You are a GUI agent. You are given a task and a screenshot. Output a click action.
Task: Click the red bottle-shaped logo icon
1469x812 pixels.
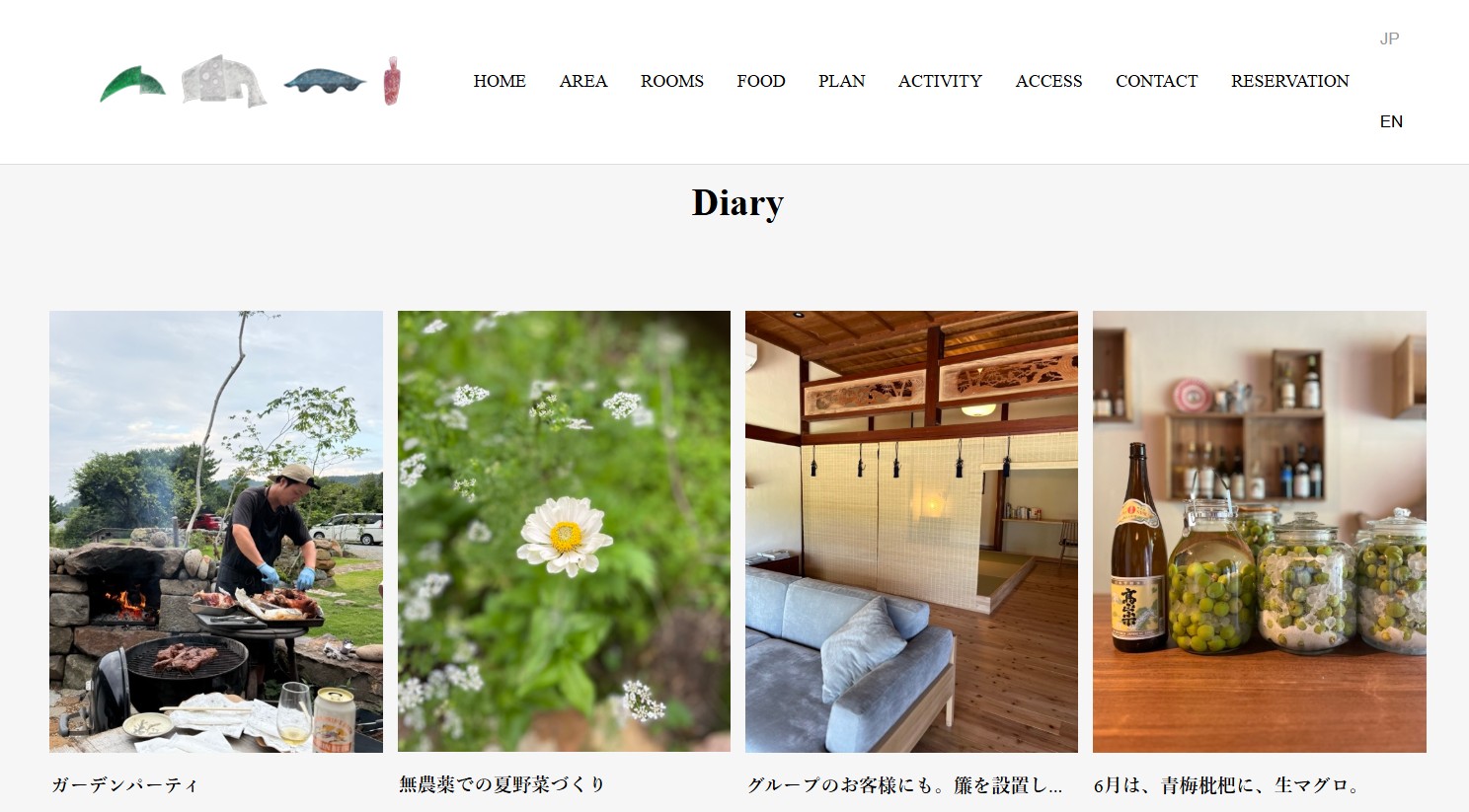coord(392,81)
